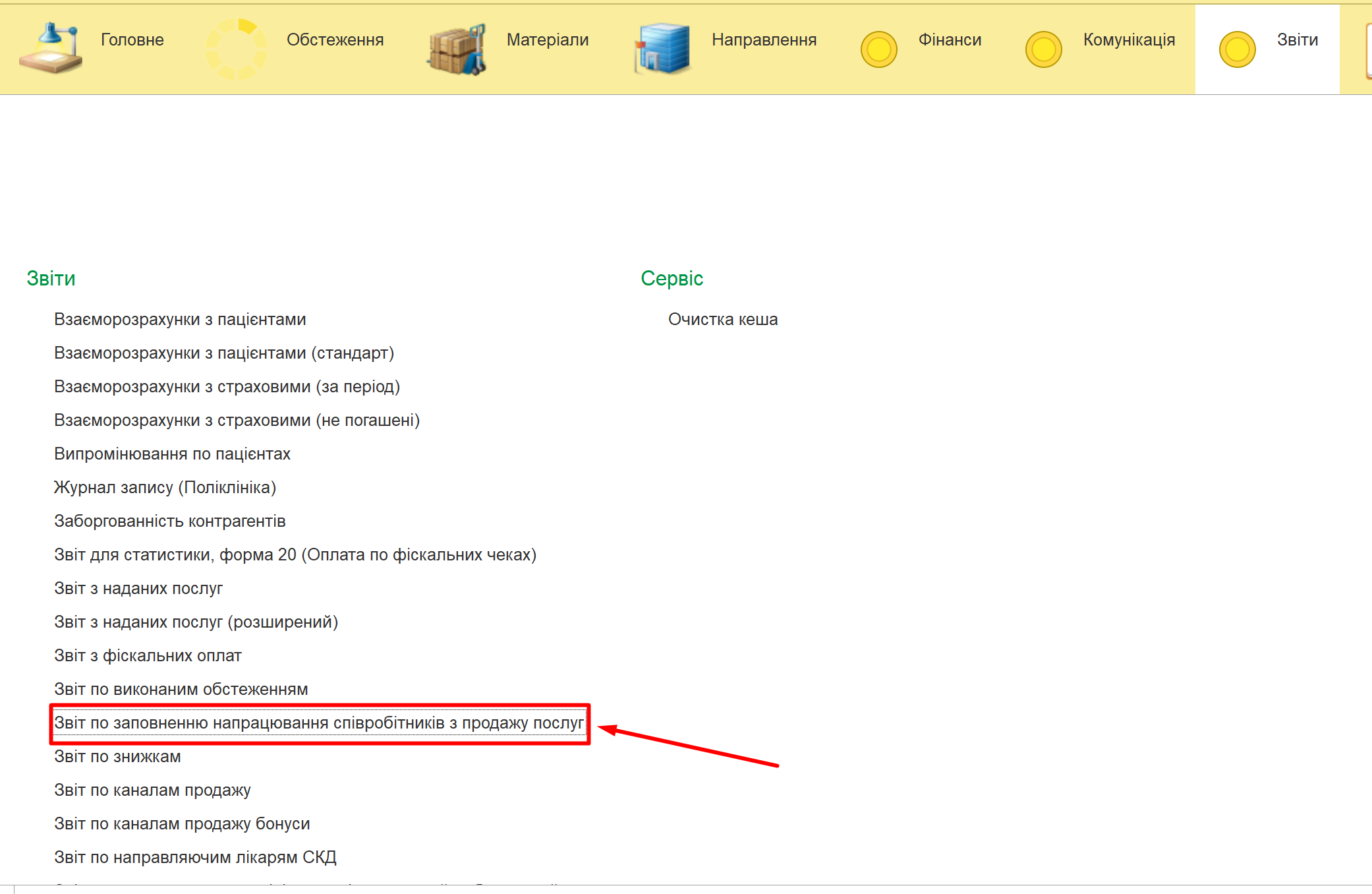Open the Фінанси section tab

[950, 40]
